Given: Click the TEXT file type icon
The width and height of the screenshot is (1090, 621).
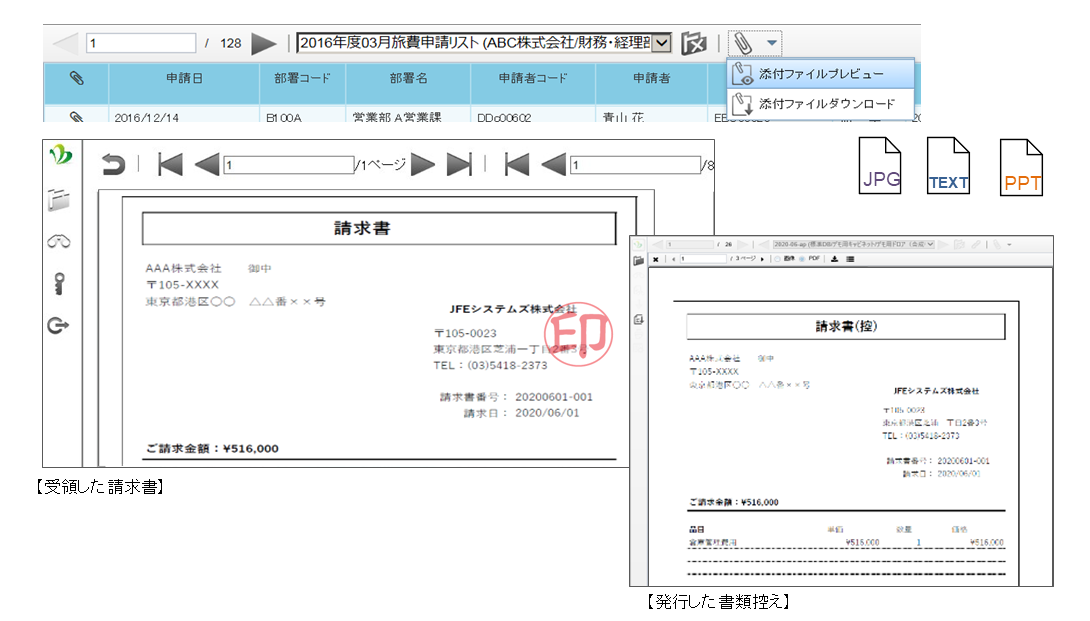Looking at the screenshot, I should click(948, 166).
